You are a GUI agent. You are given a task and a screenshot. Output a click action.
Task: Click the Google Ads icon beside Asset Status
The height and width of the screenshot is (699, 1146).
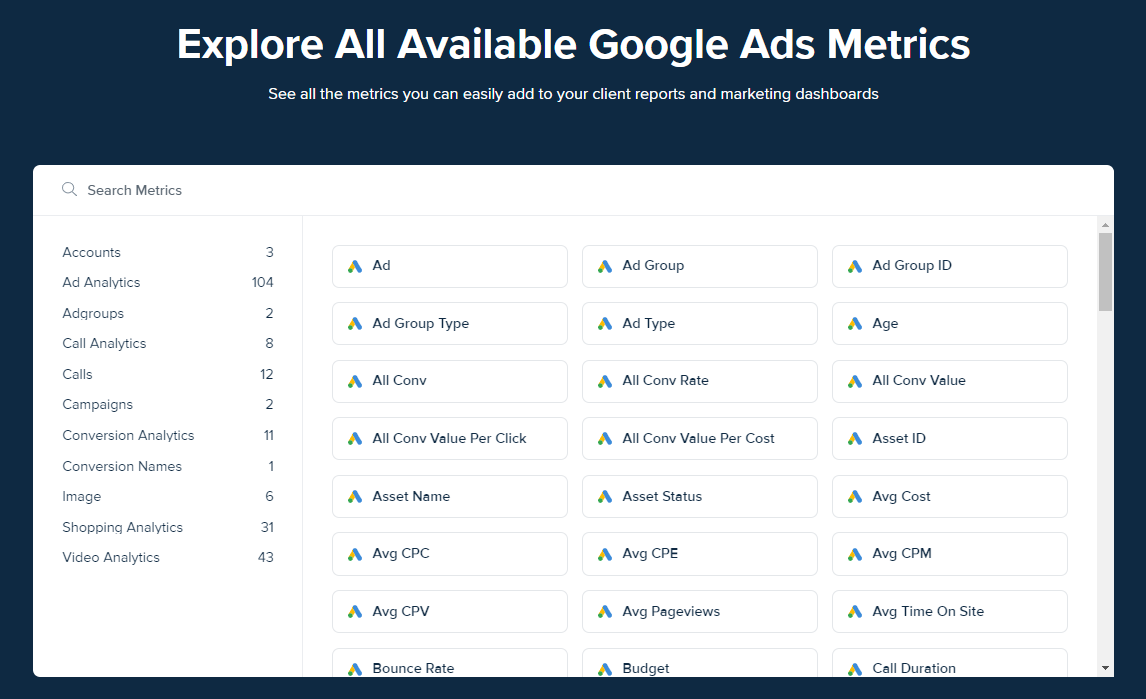pyautogui.click(x=605, y=497)
